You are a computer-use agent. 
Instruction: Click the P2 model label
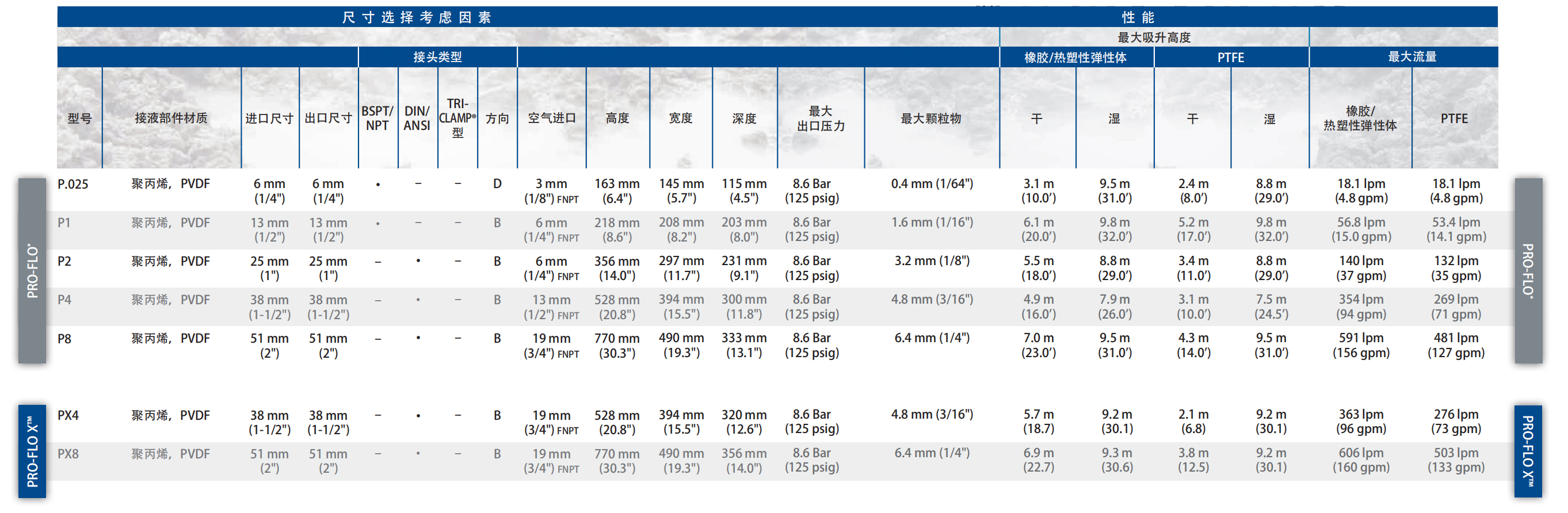tap(64, 261)
